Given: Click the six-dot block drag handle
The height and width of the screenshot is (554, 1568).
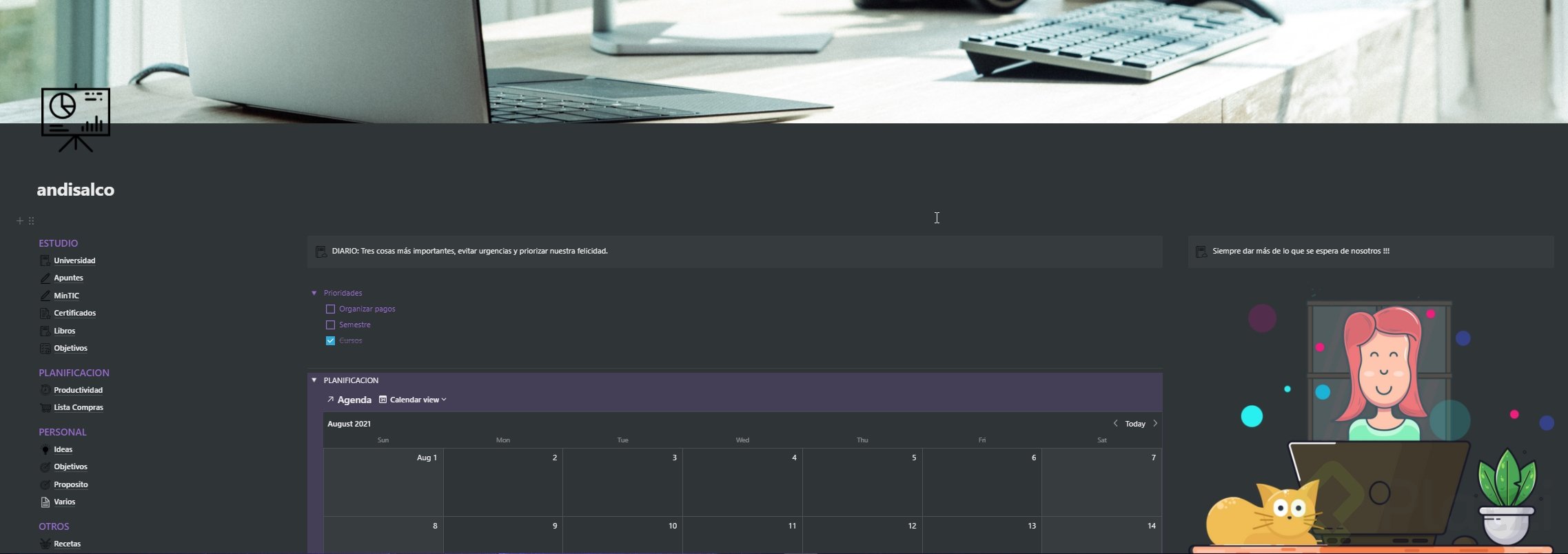Looking at the screenshot, I should (x=31, y=220).
